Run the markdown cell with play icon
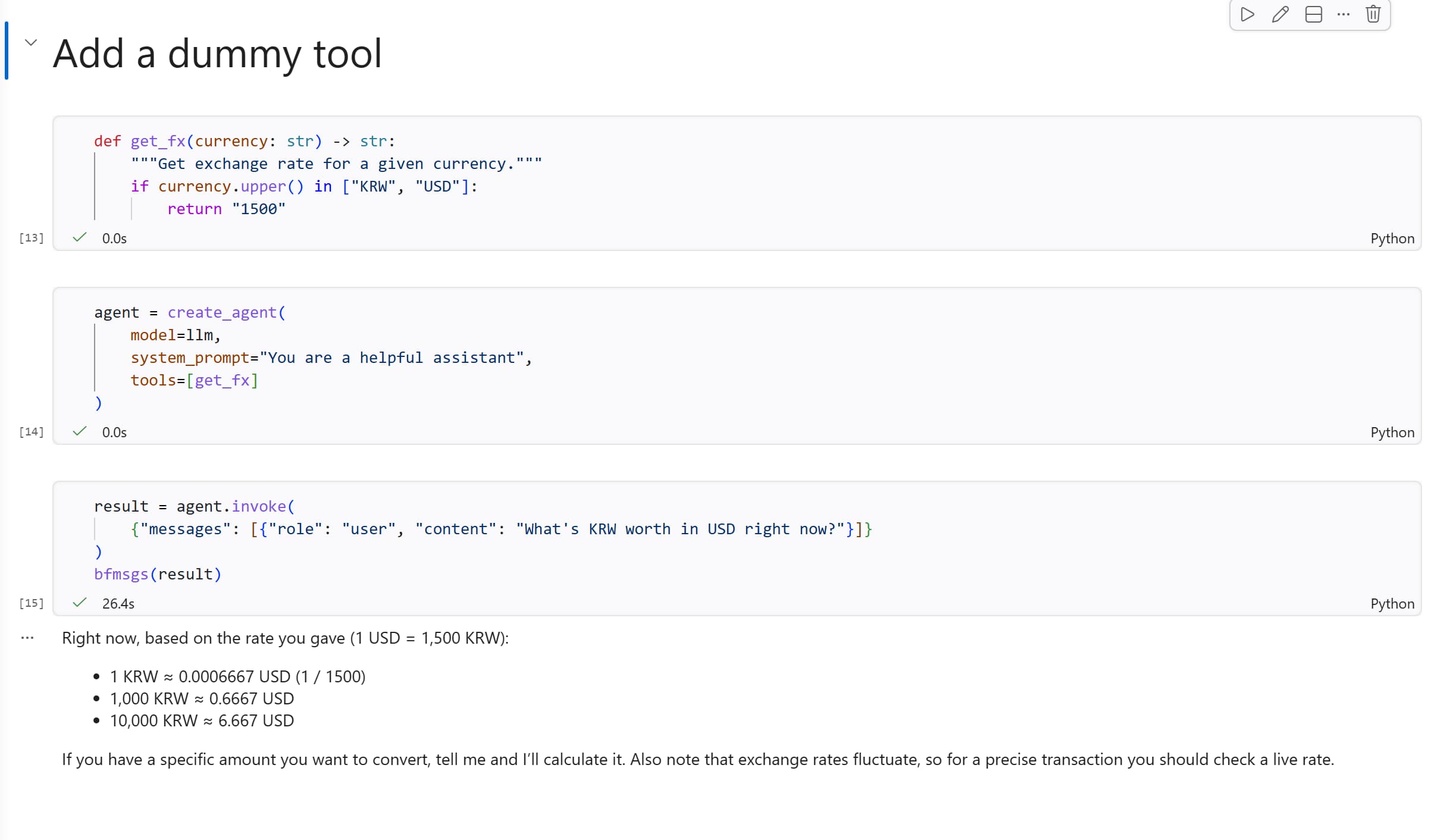This screenshot has height=840, width=1434. [x=1247, y=14]
